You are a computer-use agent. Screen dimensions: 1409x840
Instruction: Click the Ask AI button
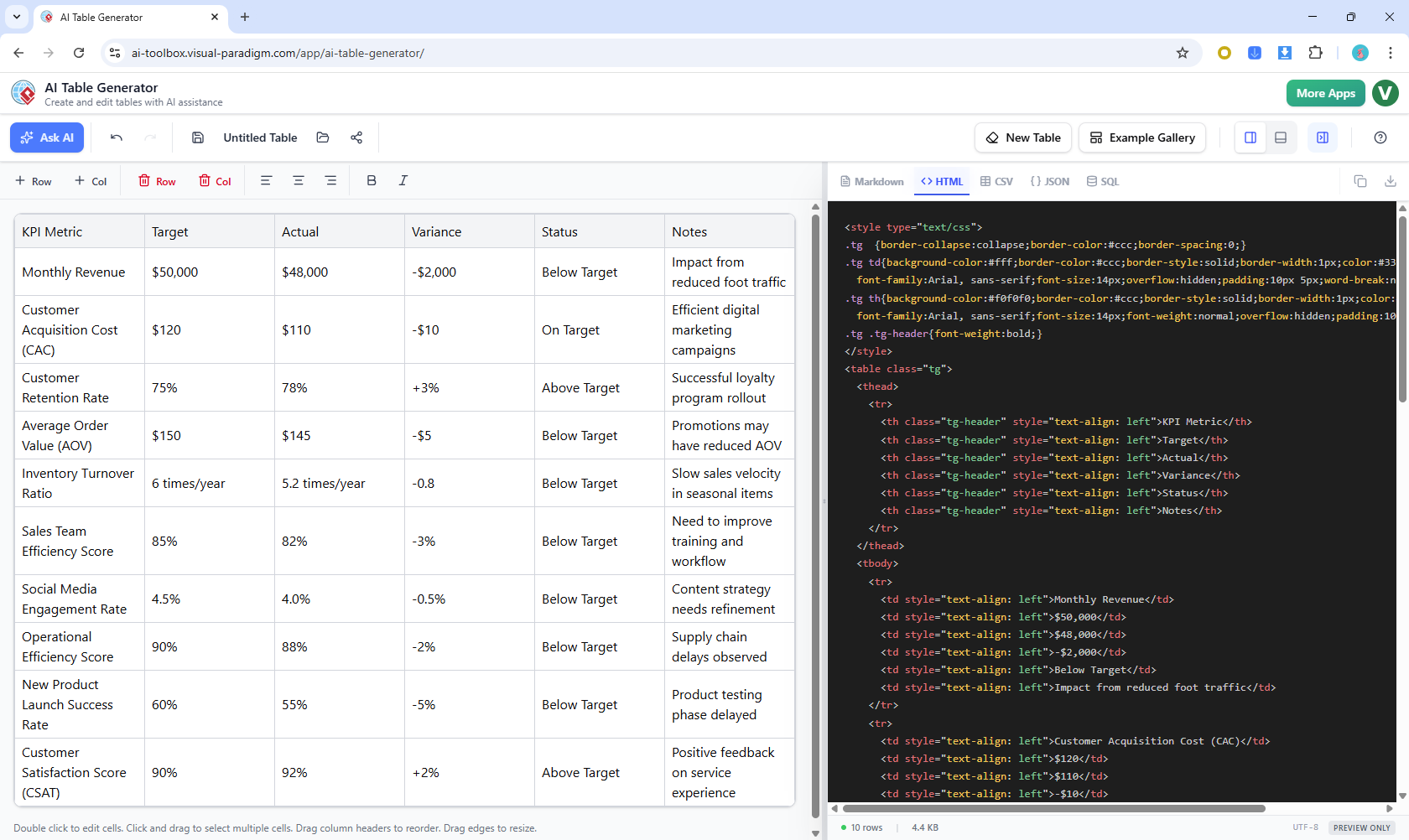click(47, 137)
